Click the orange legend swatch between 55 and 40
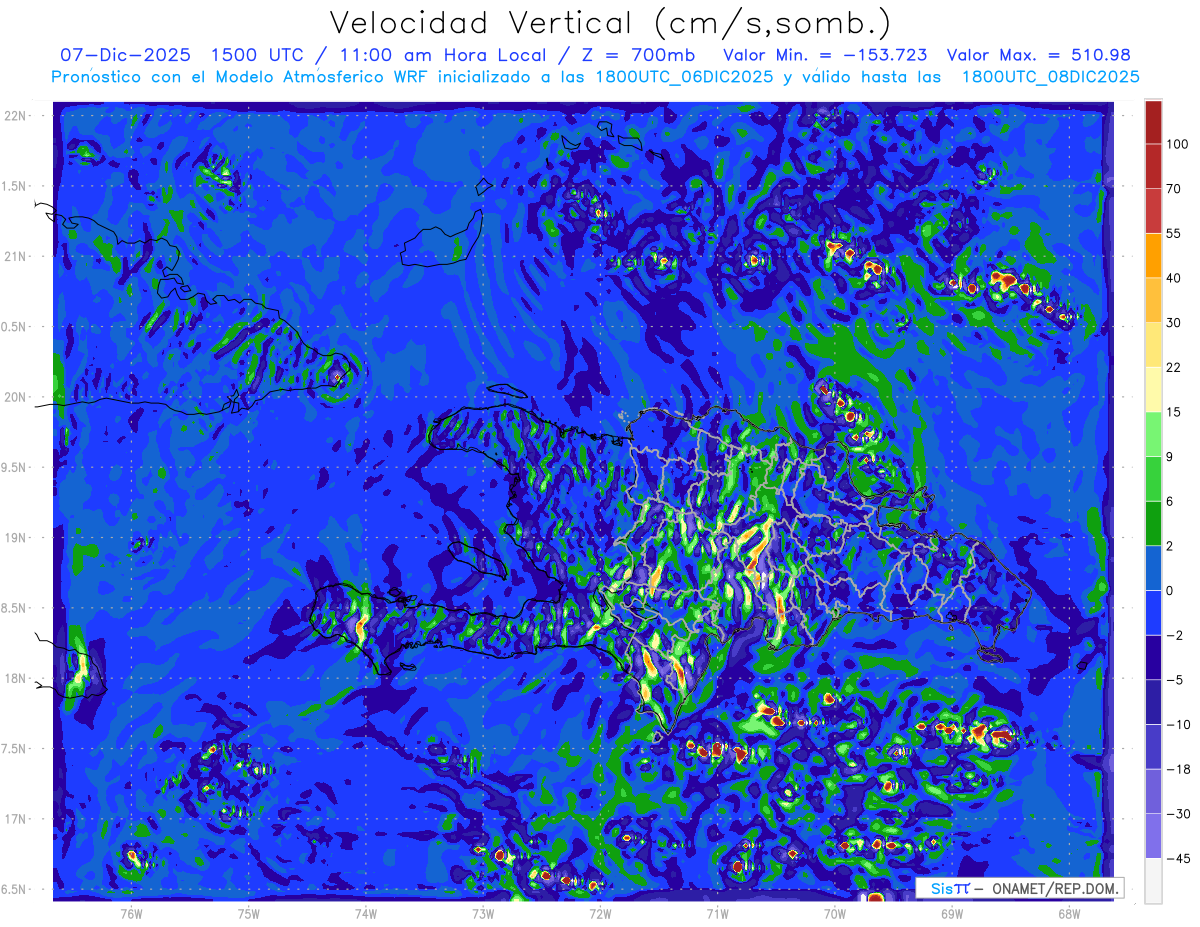This screenshot has width=1200, height=927. (x=1153, y=255)
